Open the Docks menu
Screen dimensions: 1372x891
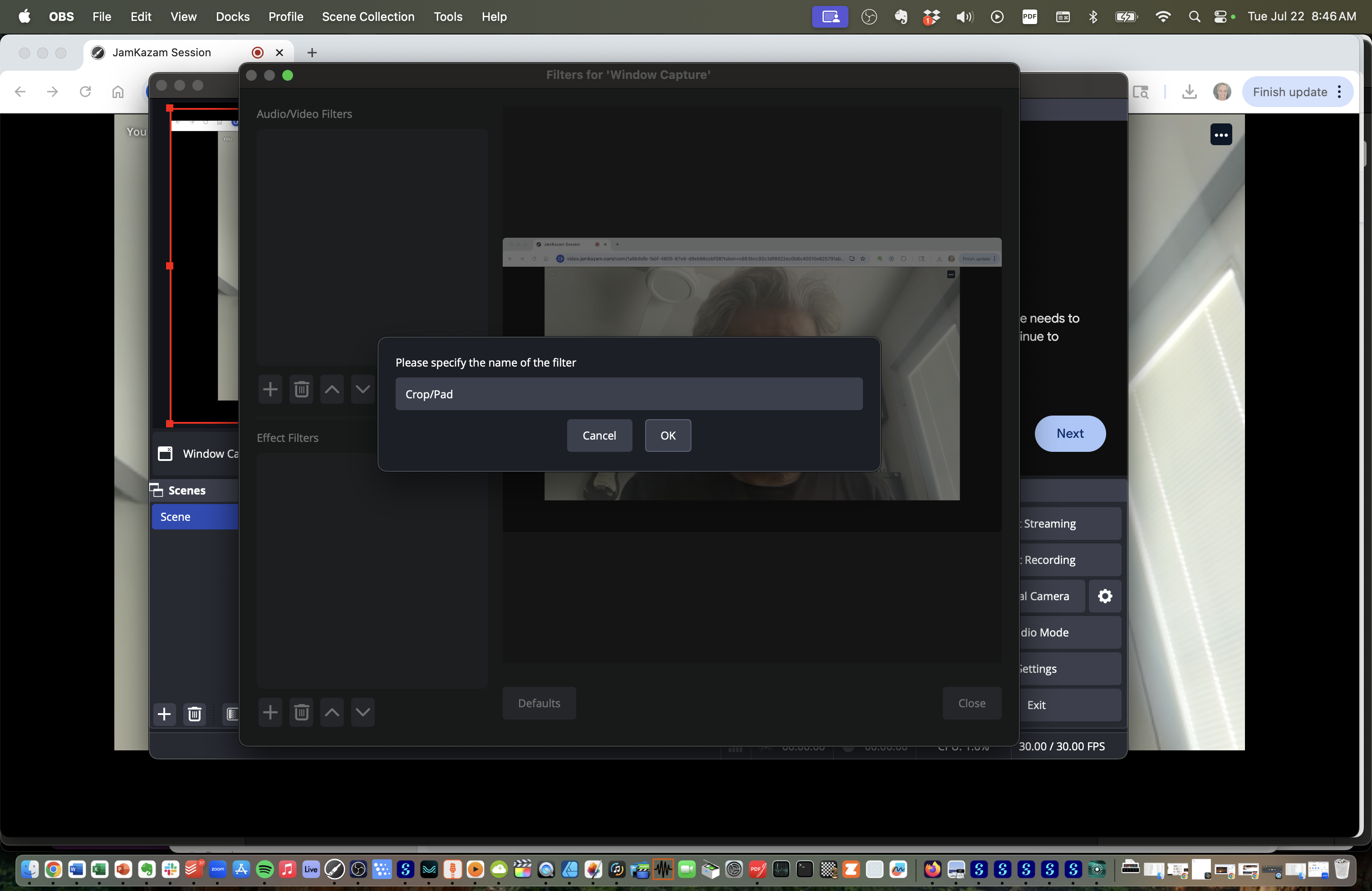coord(232,17)
